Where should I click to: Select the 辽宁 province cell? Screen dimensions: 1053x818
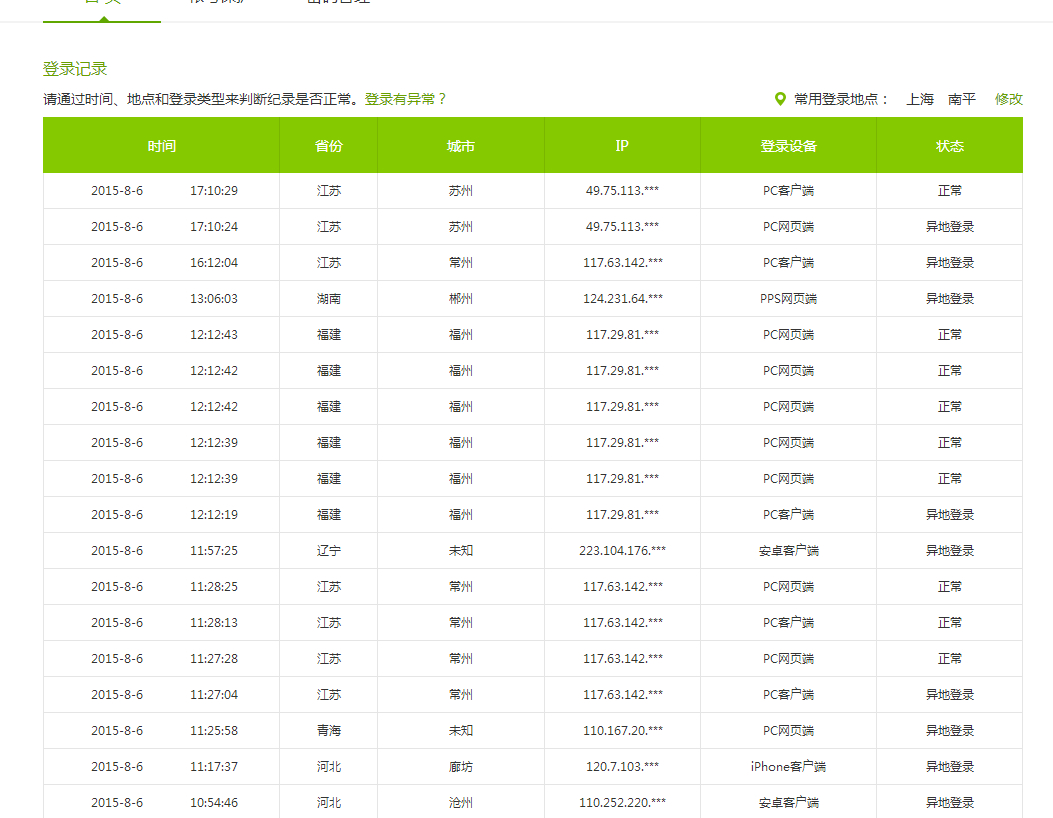(x=328, y=551)
